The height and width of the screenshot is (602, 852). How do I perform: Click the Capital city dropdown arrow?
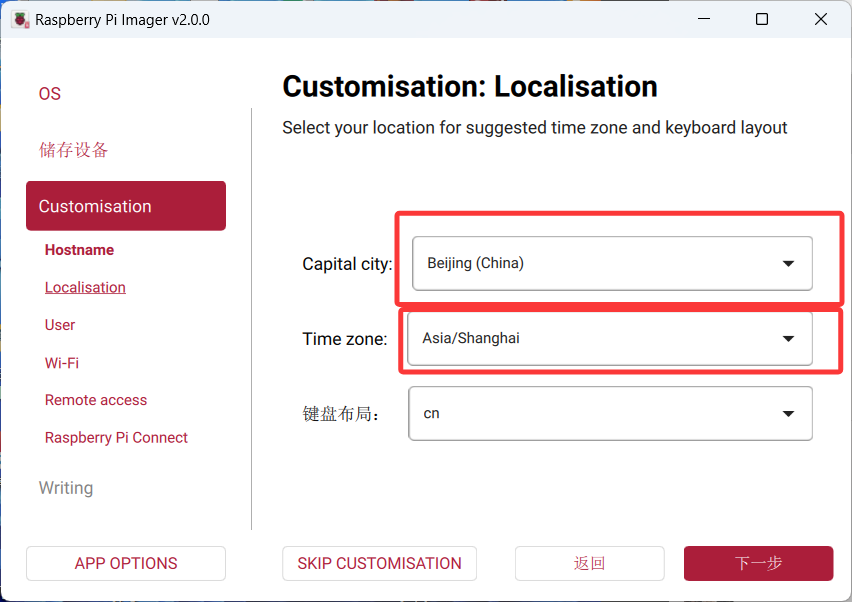(788, 264)
